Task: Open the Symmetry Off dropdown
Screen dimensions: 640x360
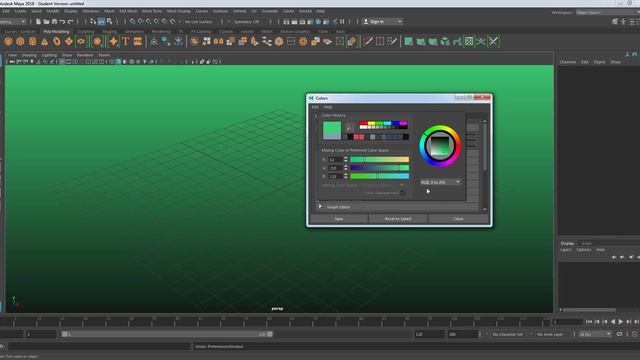Action: (247, 22)
